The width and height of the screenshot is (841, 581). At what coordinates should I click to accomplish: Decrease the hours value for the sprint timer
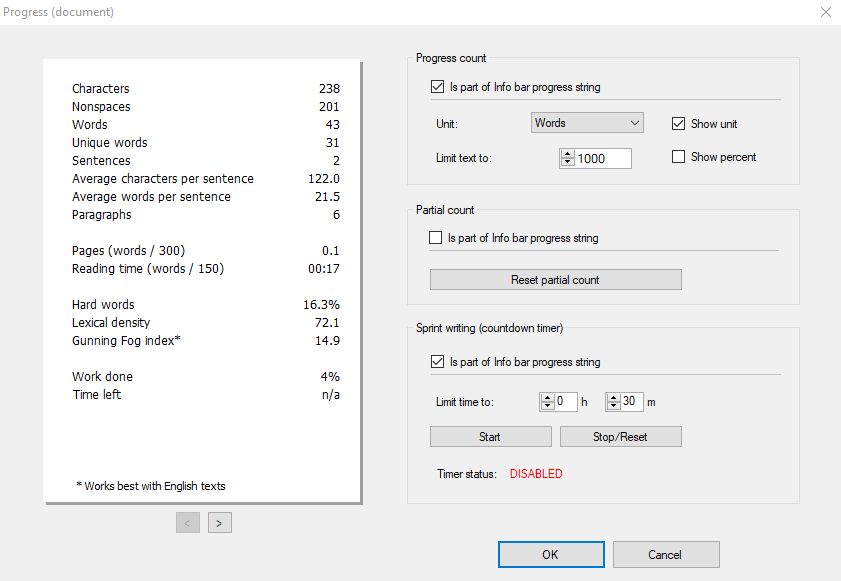[548, 405]
